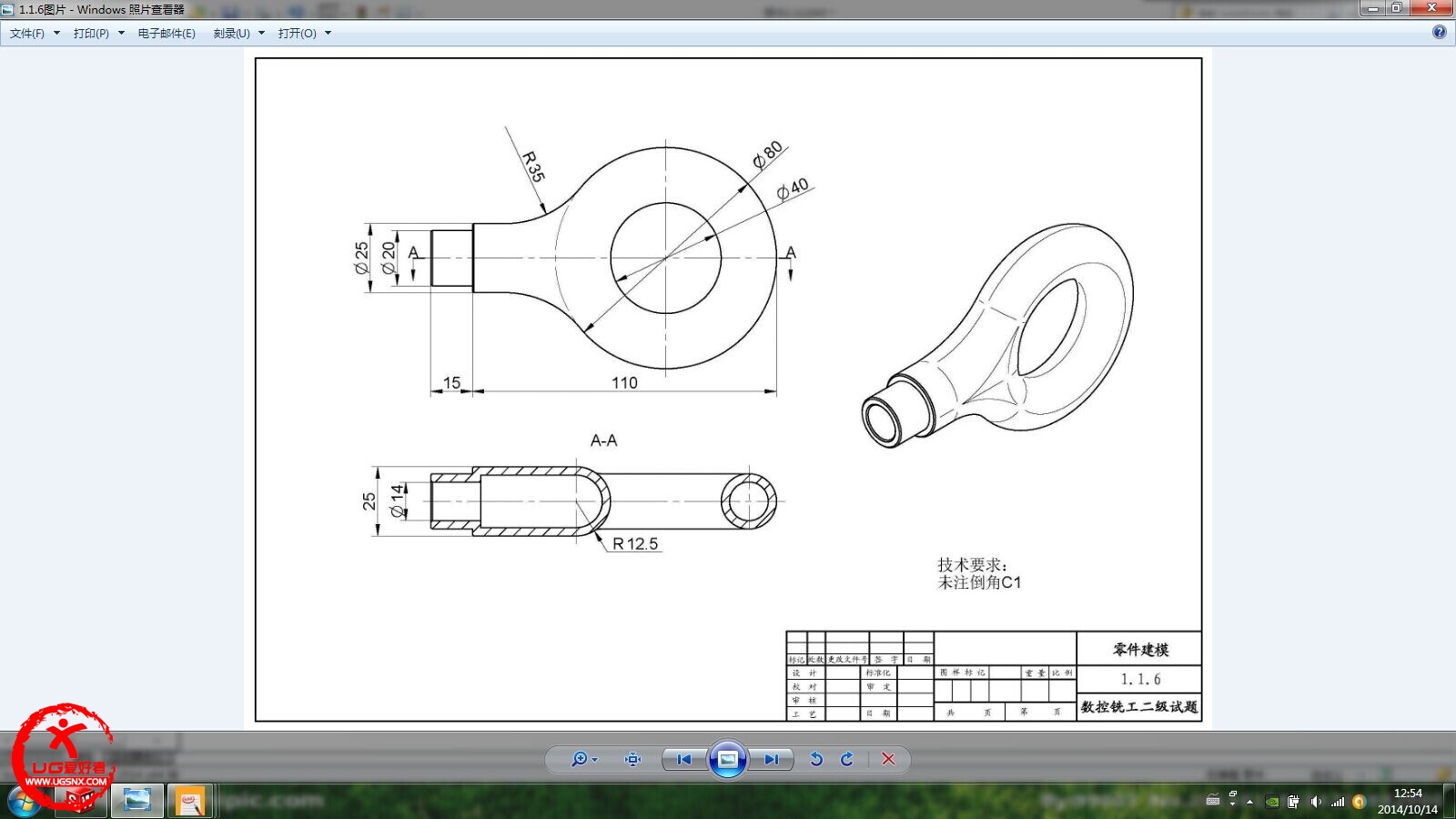
Task: Open the 文件(F) menu
Action: point(27,34)
